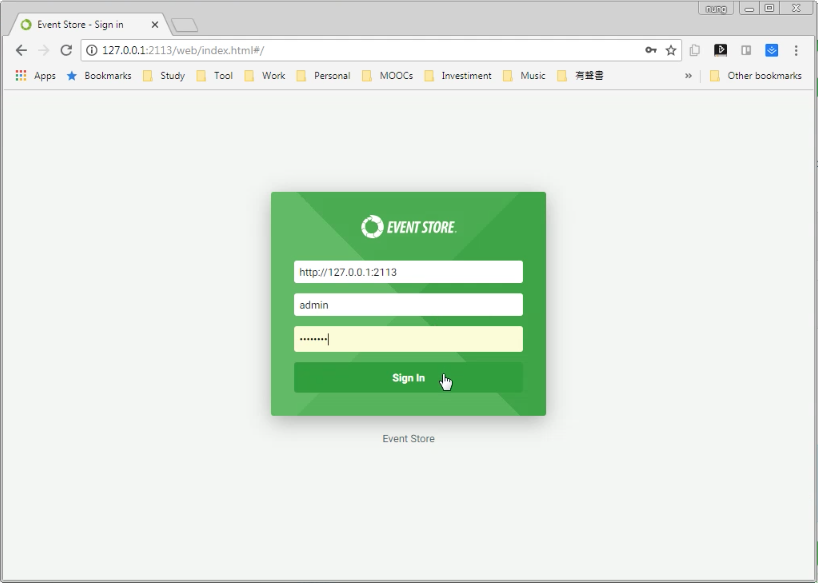Screen dimensions: 818x583
Task: Close the Chrome window
Action: click(796, 8)
